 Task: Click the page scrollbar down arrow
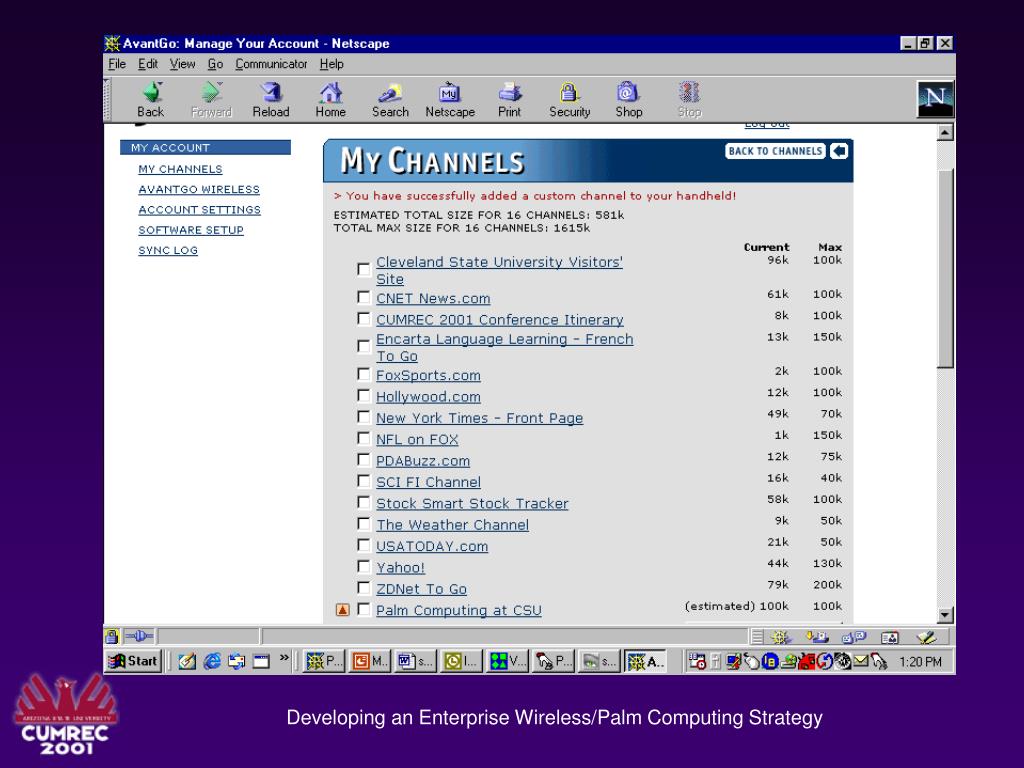[x=945, y=615]
